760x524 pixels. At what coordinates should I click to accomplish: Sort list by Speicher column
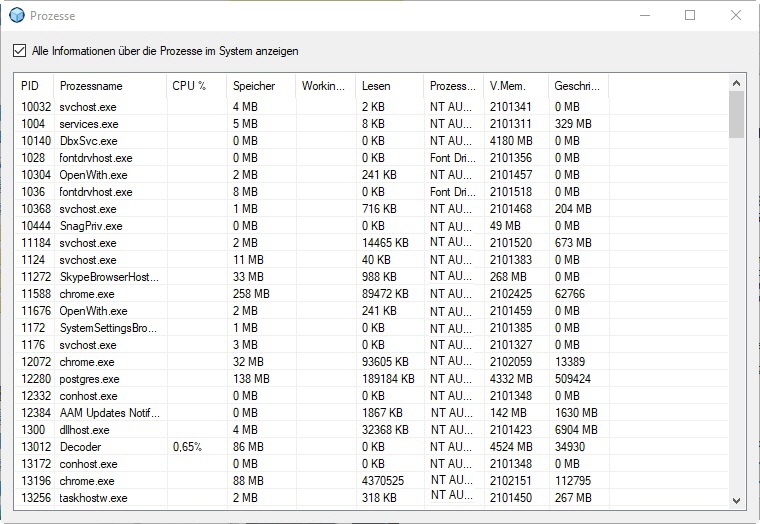(x=253, y=86)
